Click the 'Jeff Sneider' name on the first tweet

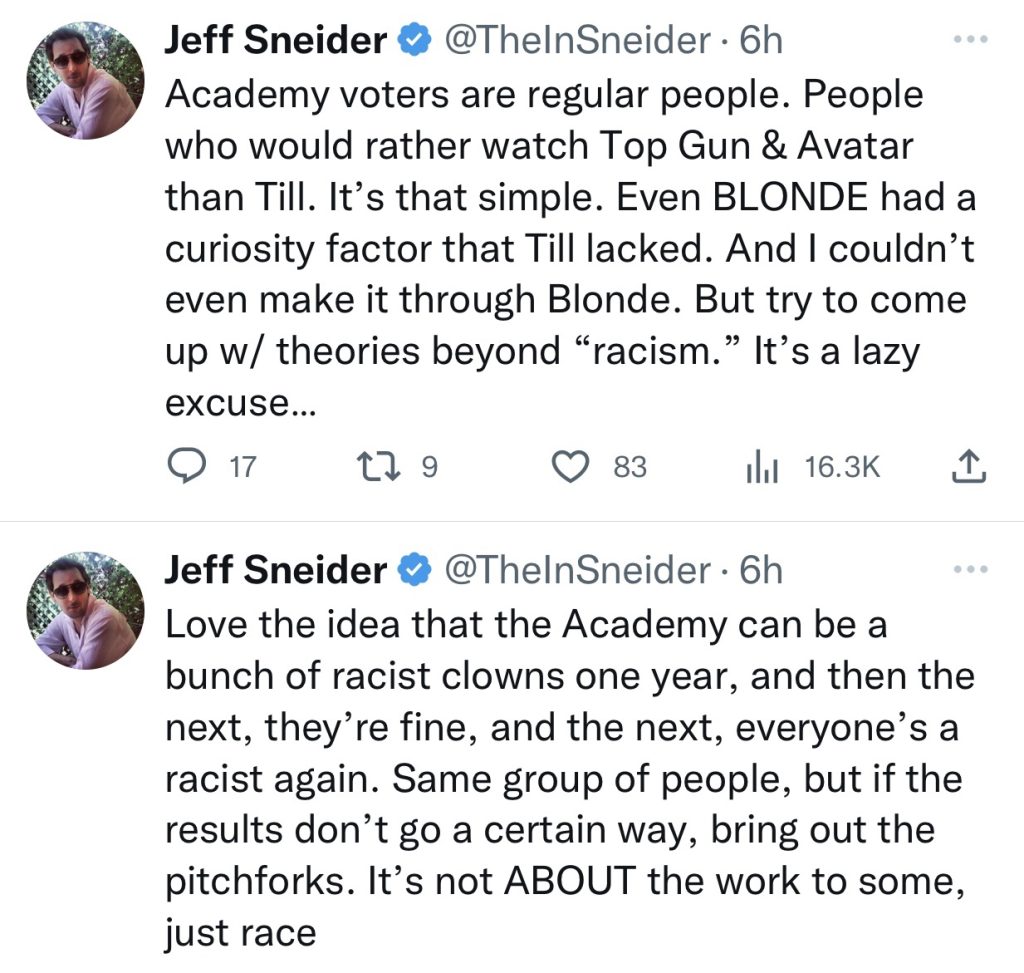(275, 41)
